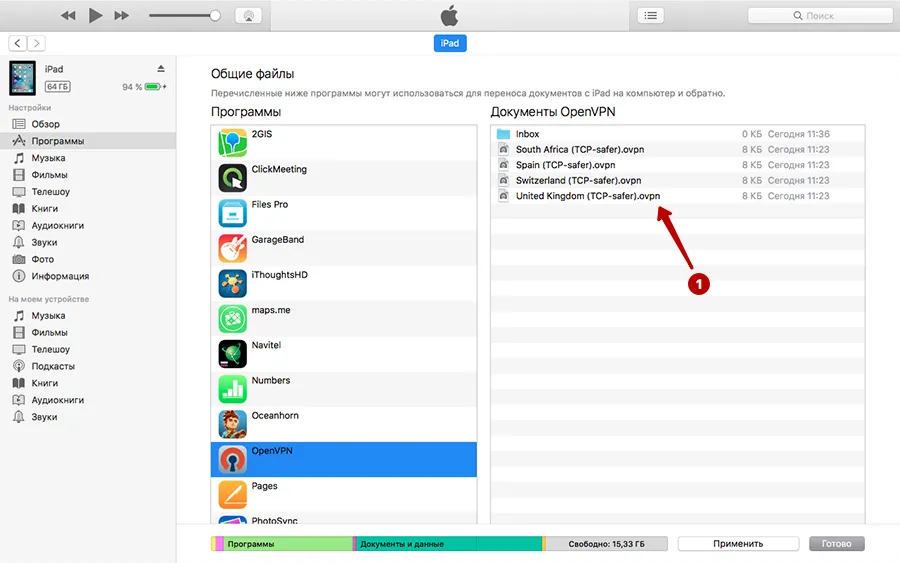900x563 pixels.
Task: Click the 94 % battery indicator
Action: [144, 87]
